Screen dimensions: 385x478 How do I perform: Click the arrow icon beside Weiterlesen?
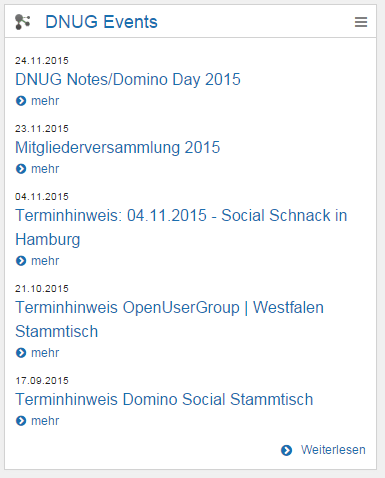pyautogui.click(x=286, y=450)
